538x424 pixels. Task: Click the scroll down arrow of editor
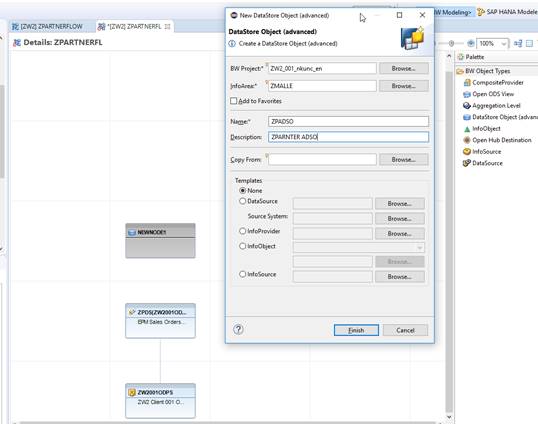449,417
